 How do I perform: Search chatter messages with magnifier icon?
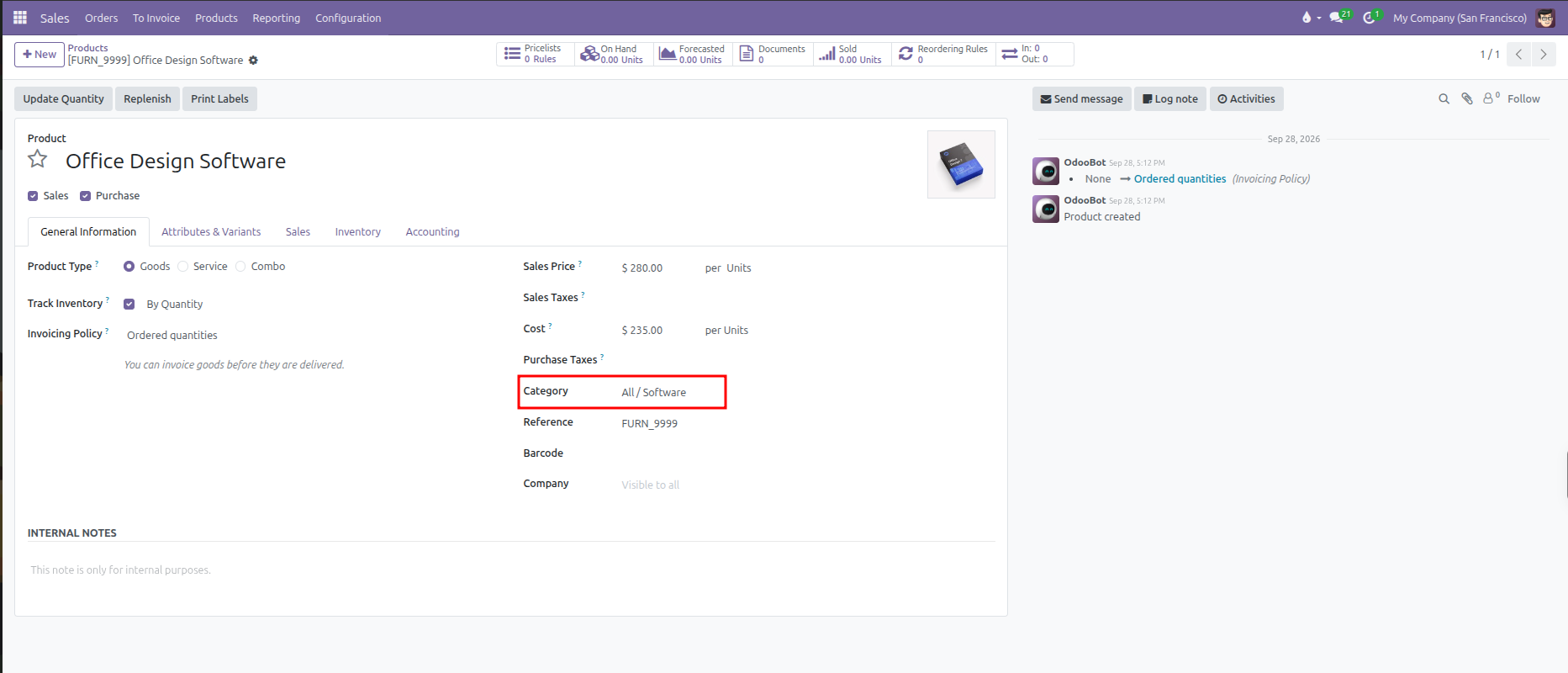(x=1444, y=99)
